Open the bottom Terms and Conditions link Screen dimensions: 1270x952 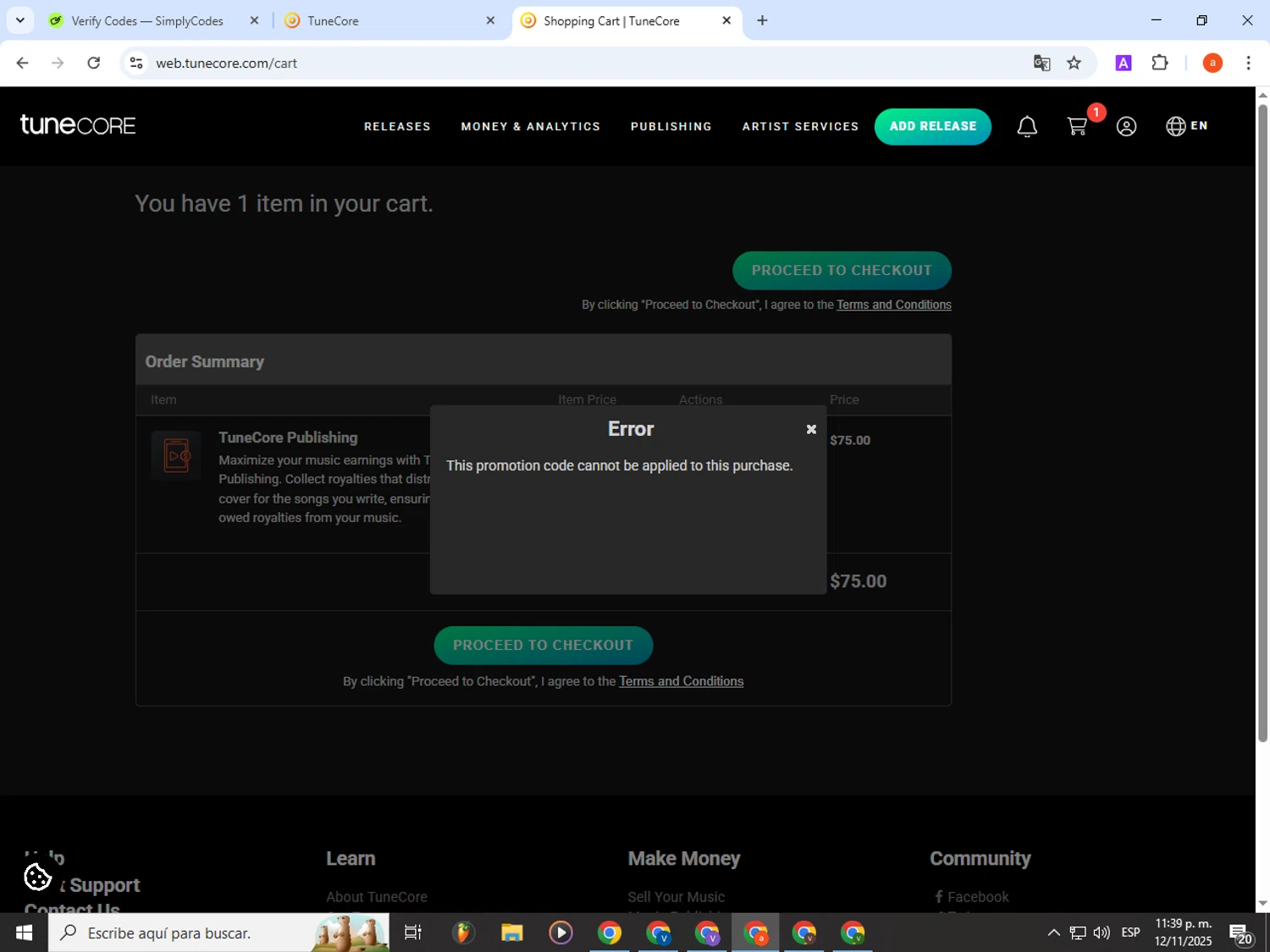click(x=681, y=681)
